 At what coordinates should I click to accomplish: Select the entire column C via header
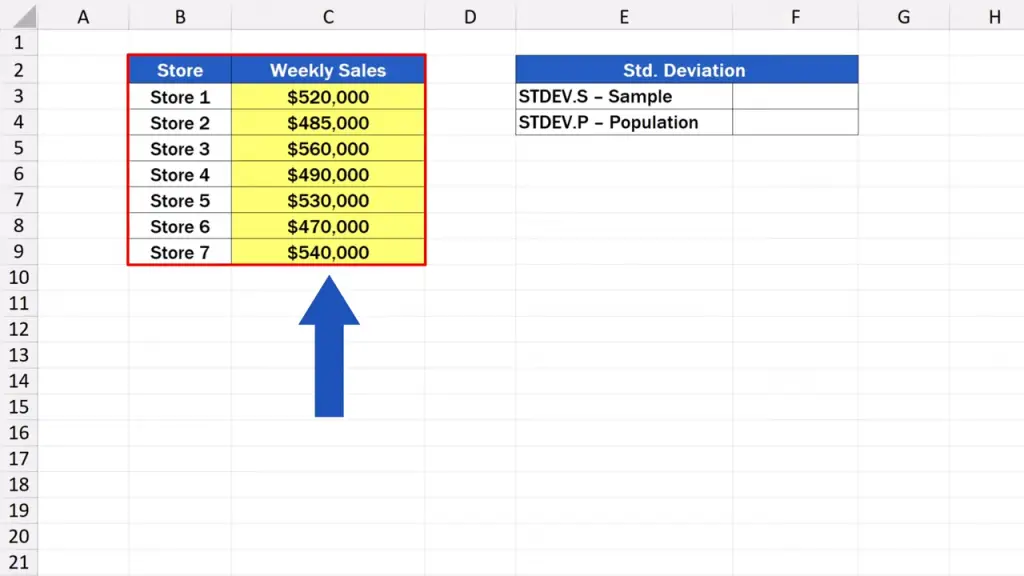click(328, 17)
